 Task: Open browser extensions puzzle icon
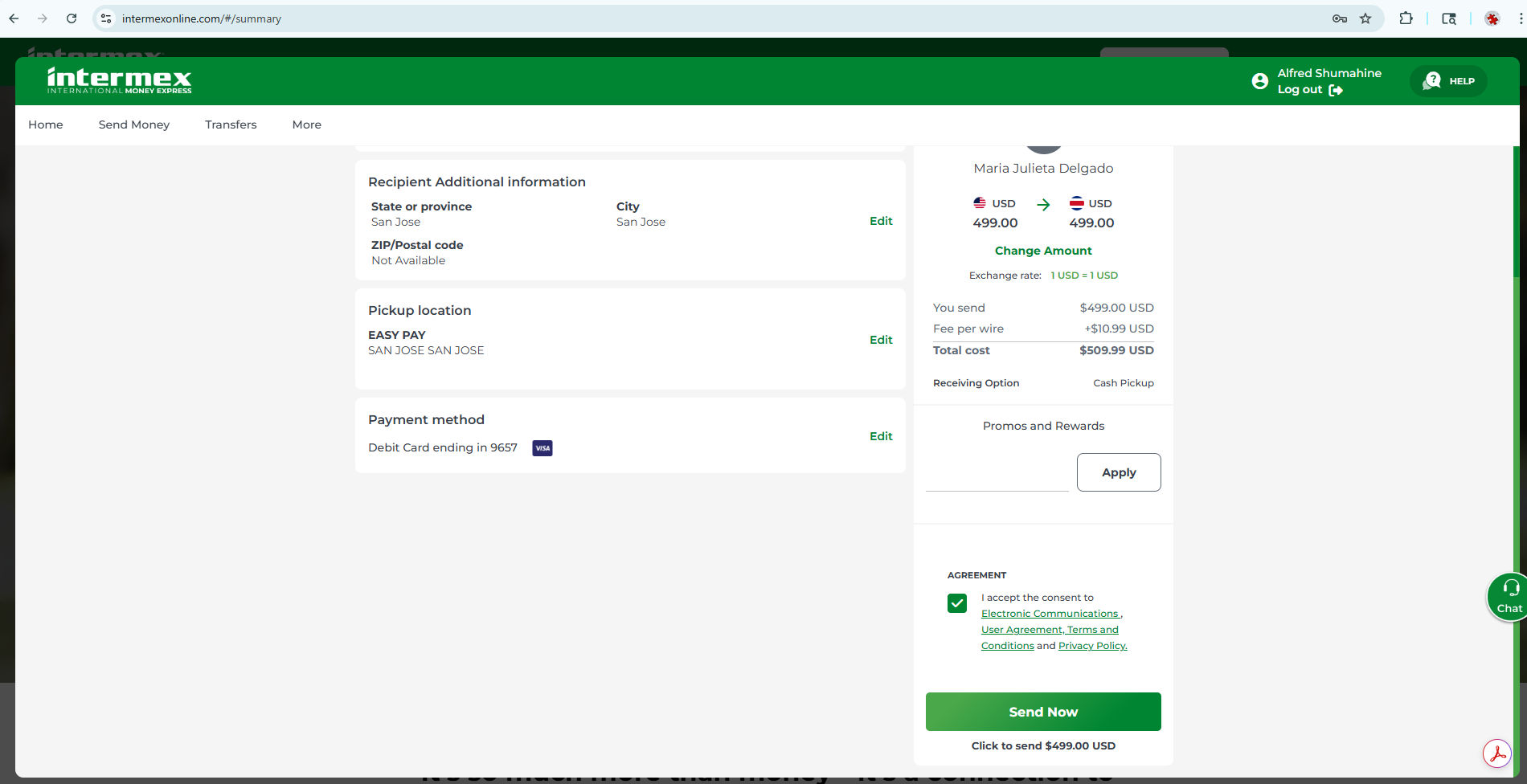[x=1406, y=18]
